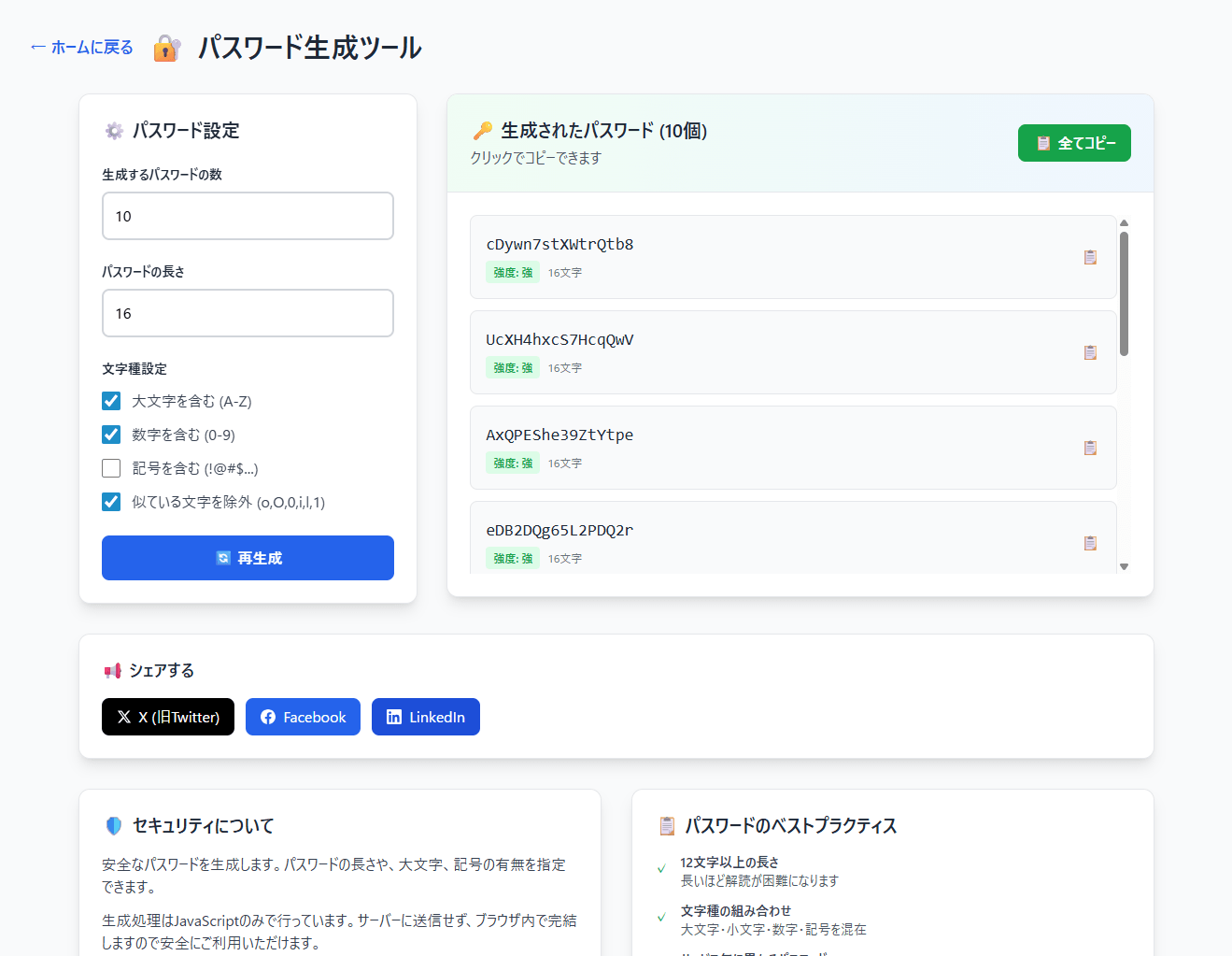Screen dimensions: 1232x956
Task: Click the lock icon in page header
Action: point(166,48)
